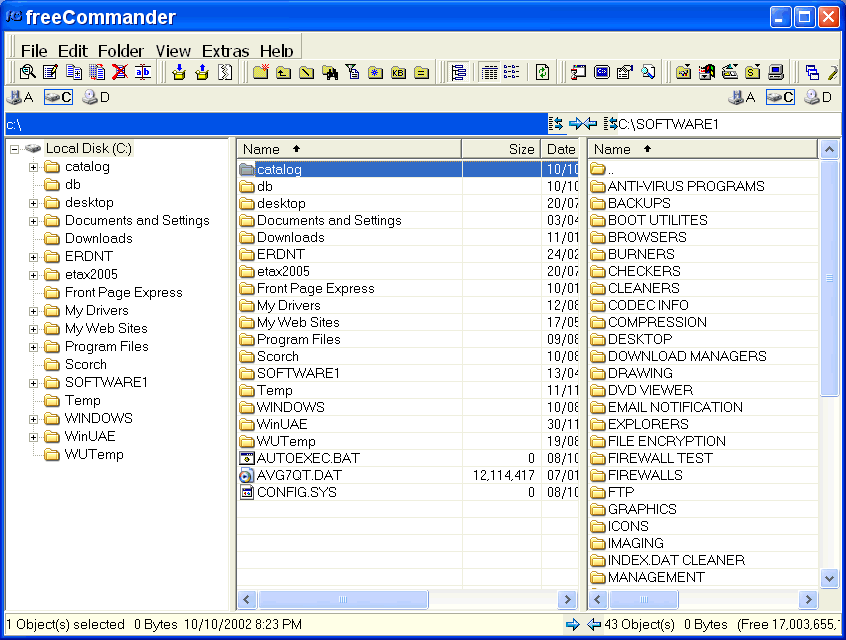Click right panel vertical scrollbar thumb
The width and height of the screenshot is (846, 640).
pyautogui.click(x=829, y=278)
